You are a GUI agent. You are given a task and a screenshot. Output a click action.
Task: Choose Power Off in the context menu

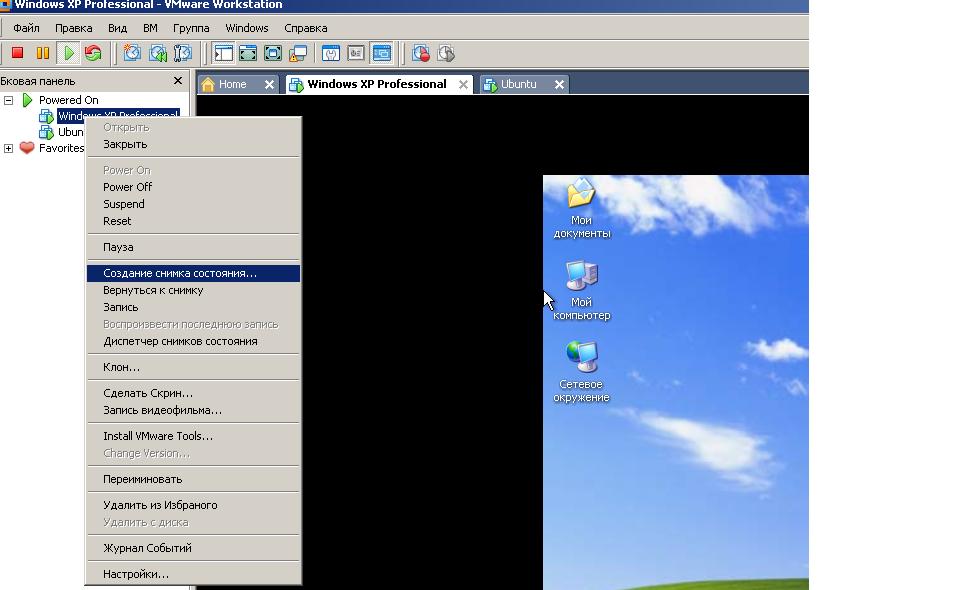(x=193, y=187)
